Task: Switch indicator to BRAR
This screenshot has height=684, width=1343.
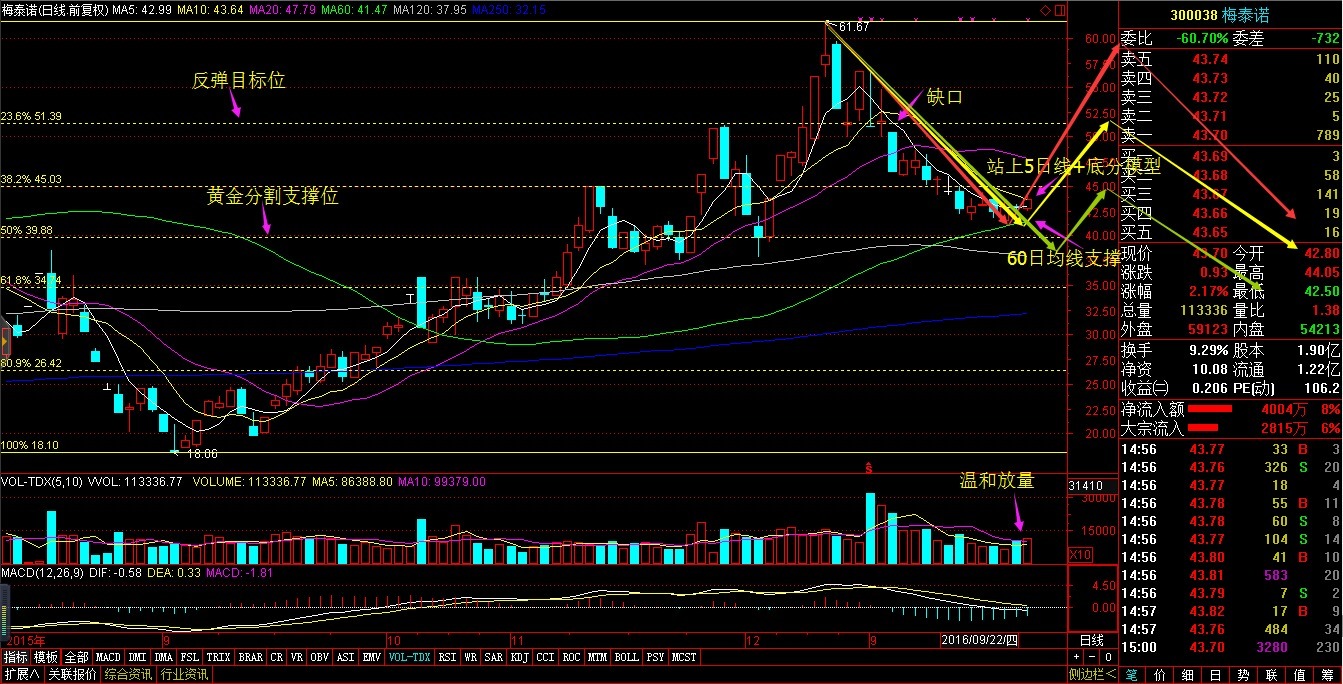Action: (251, 657)
